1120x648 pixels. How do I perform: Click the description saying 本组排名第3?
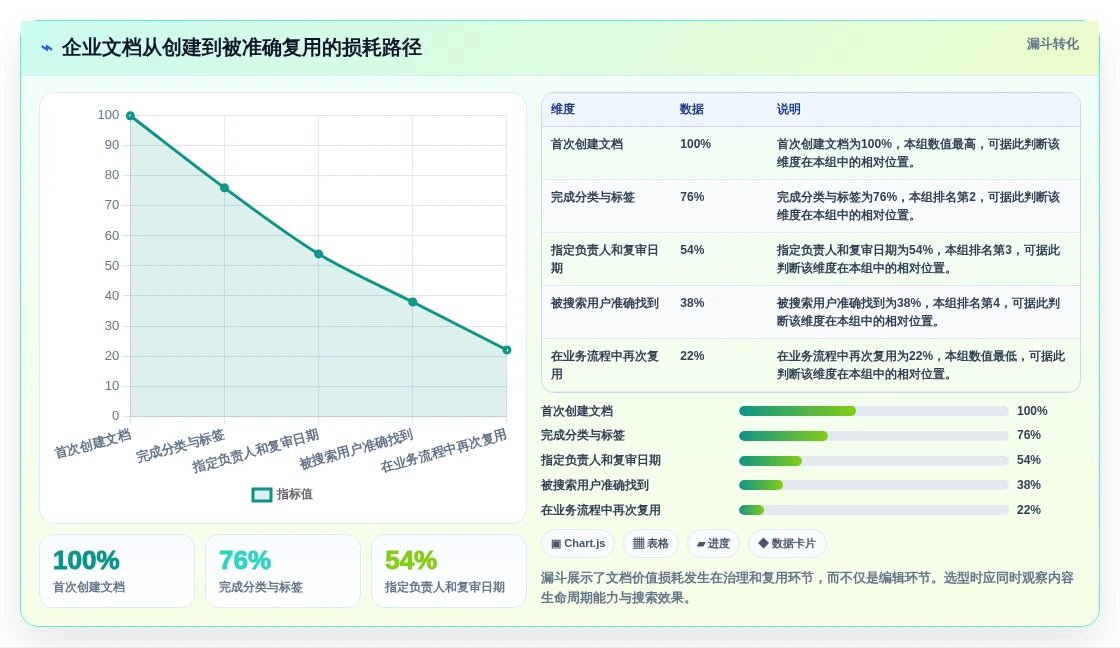pos(919,259)
